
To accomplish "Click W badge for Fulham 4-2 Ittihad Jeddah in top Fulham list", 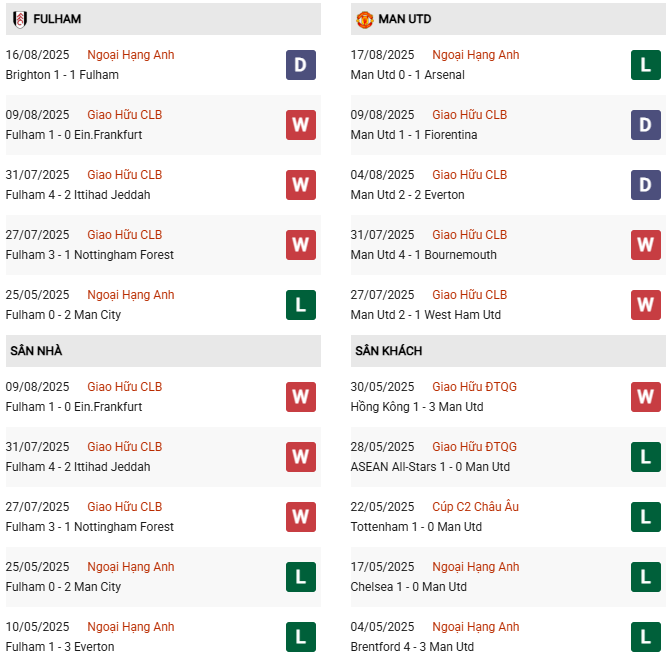I will [x=300, y=185].
